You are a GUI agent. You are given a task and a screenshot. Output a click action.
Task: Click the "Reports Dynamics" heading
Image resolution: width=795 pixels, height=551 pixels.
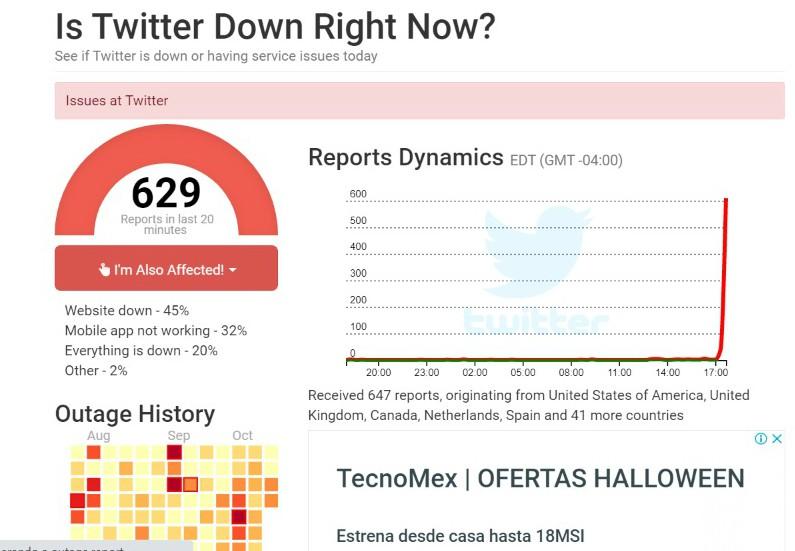click(406, 158)
